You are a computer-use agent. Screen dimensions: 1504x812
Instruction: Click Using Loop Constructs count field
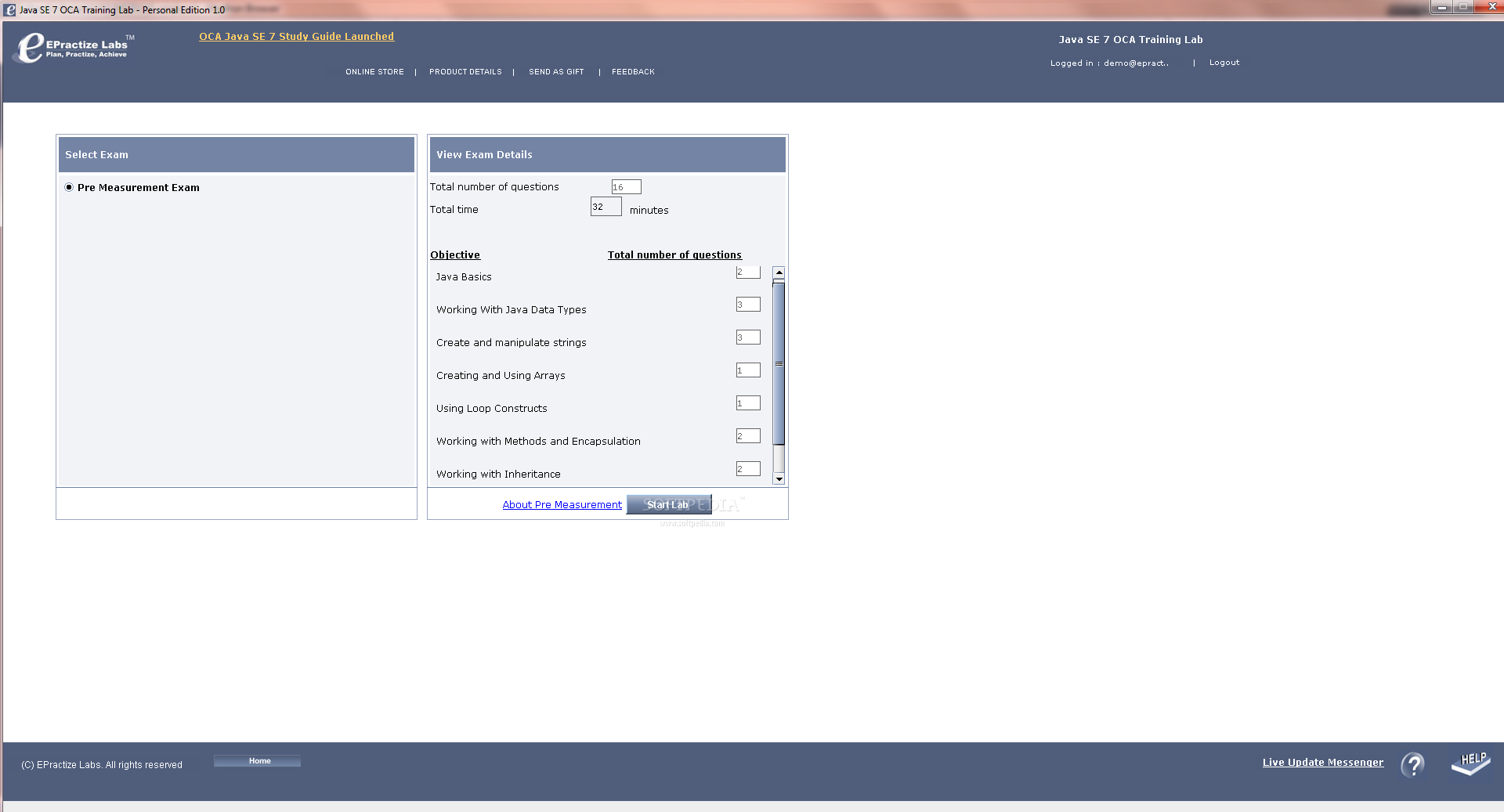[748, 403]
